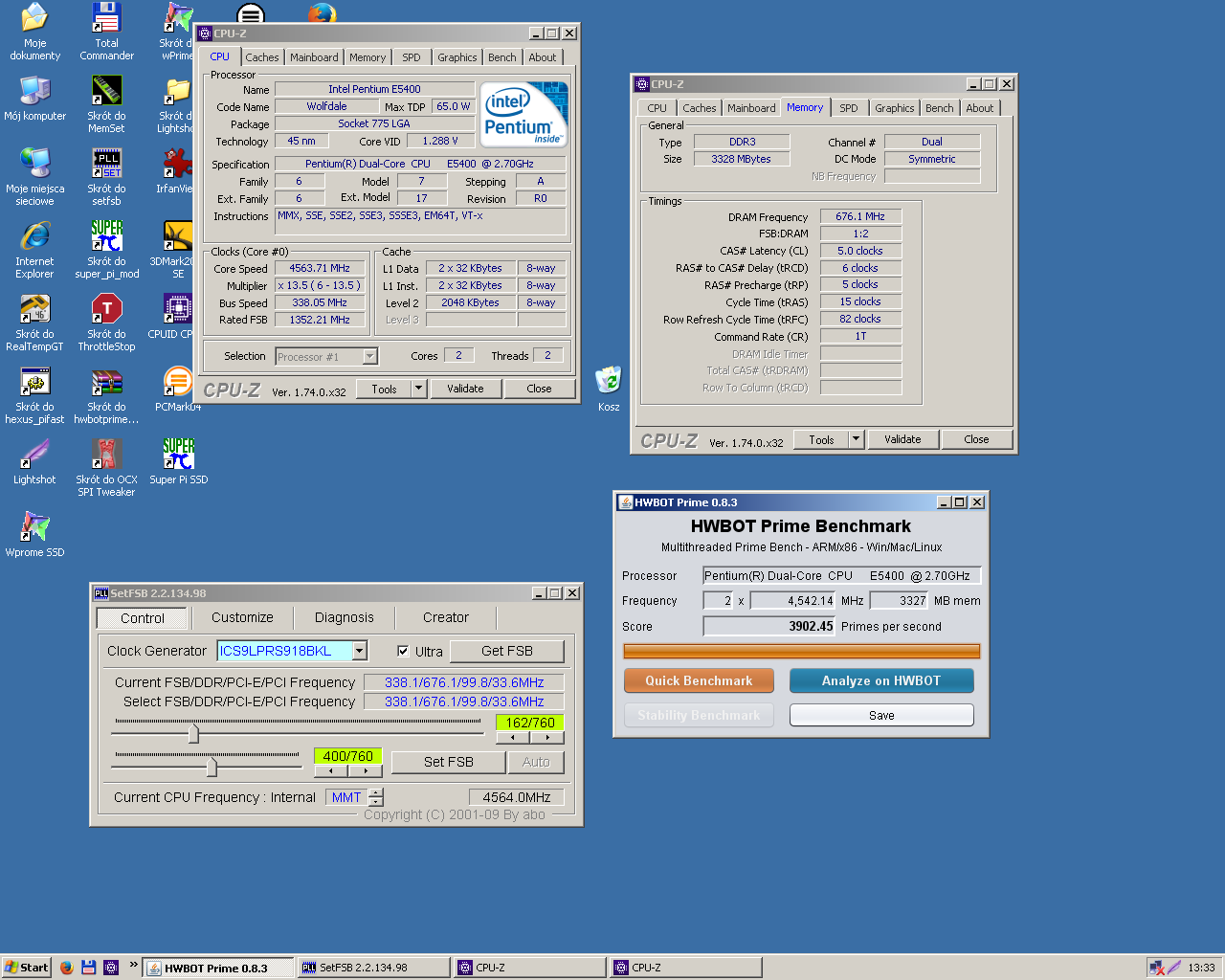Launch Total Commander desktop icon
1225x980 pixels.
coord(106,32)
